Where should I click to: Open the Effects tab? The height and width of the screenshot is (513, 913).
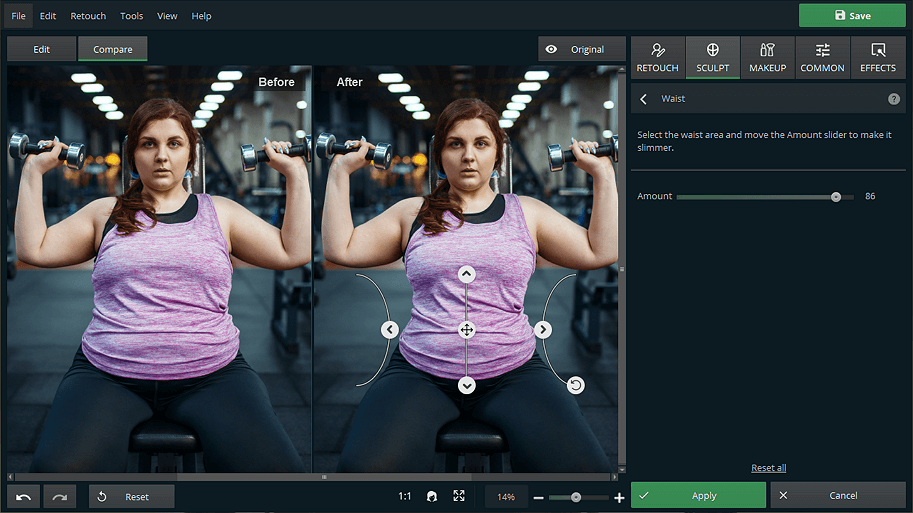pos(878,57)
